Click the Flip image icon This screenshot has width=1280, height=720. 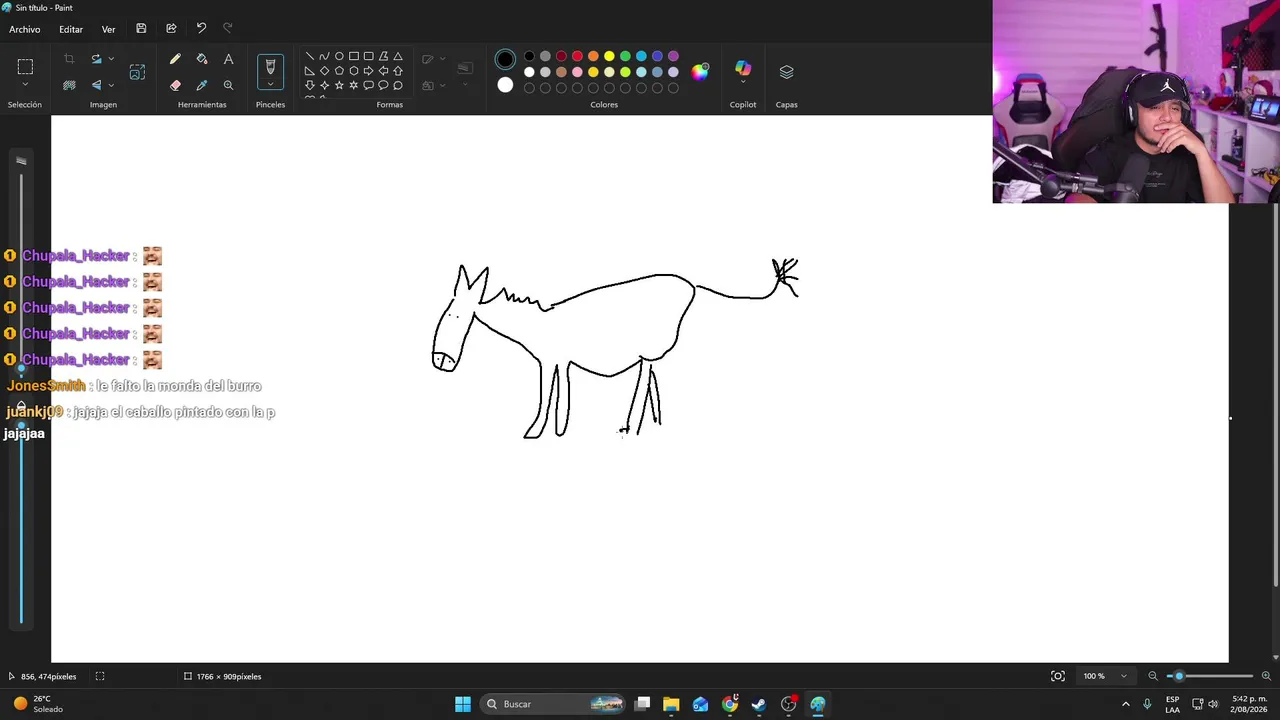pos(96,85)
